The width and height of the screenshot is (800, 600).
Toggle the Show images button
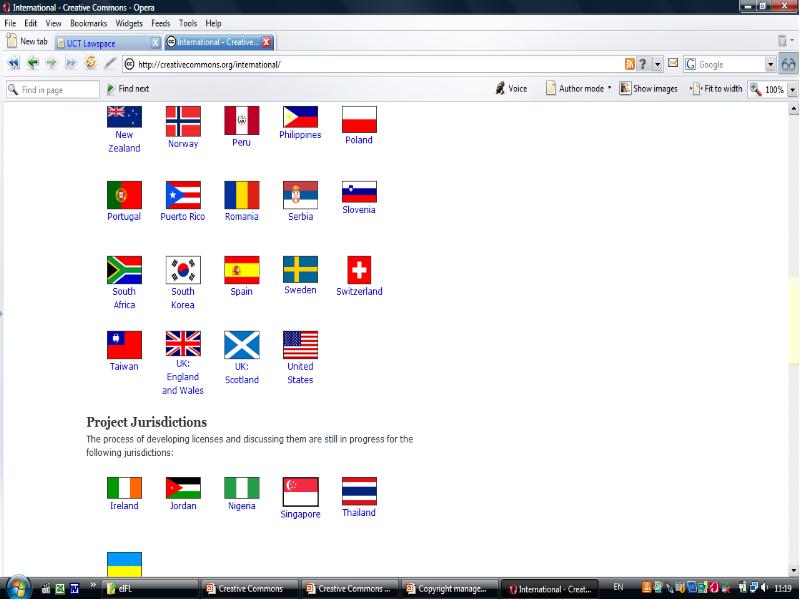click(648, 89)
